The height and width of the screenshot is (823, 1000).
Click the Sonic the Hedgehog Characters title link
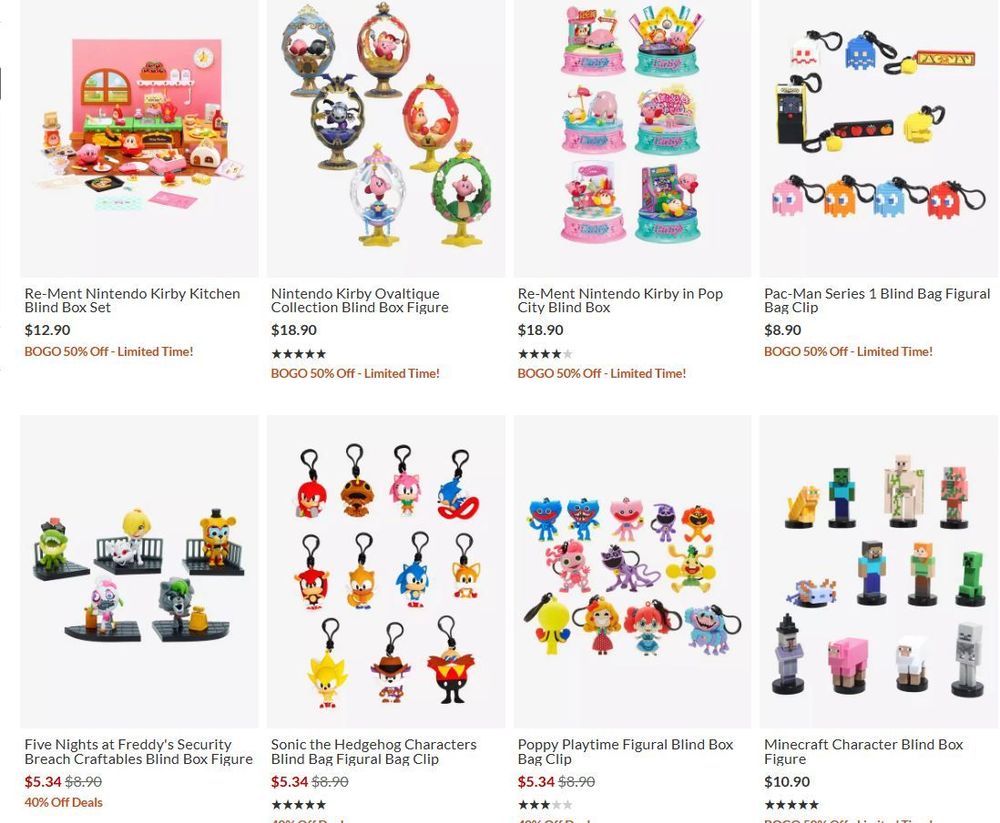[x=374, y=752]
